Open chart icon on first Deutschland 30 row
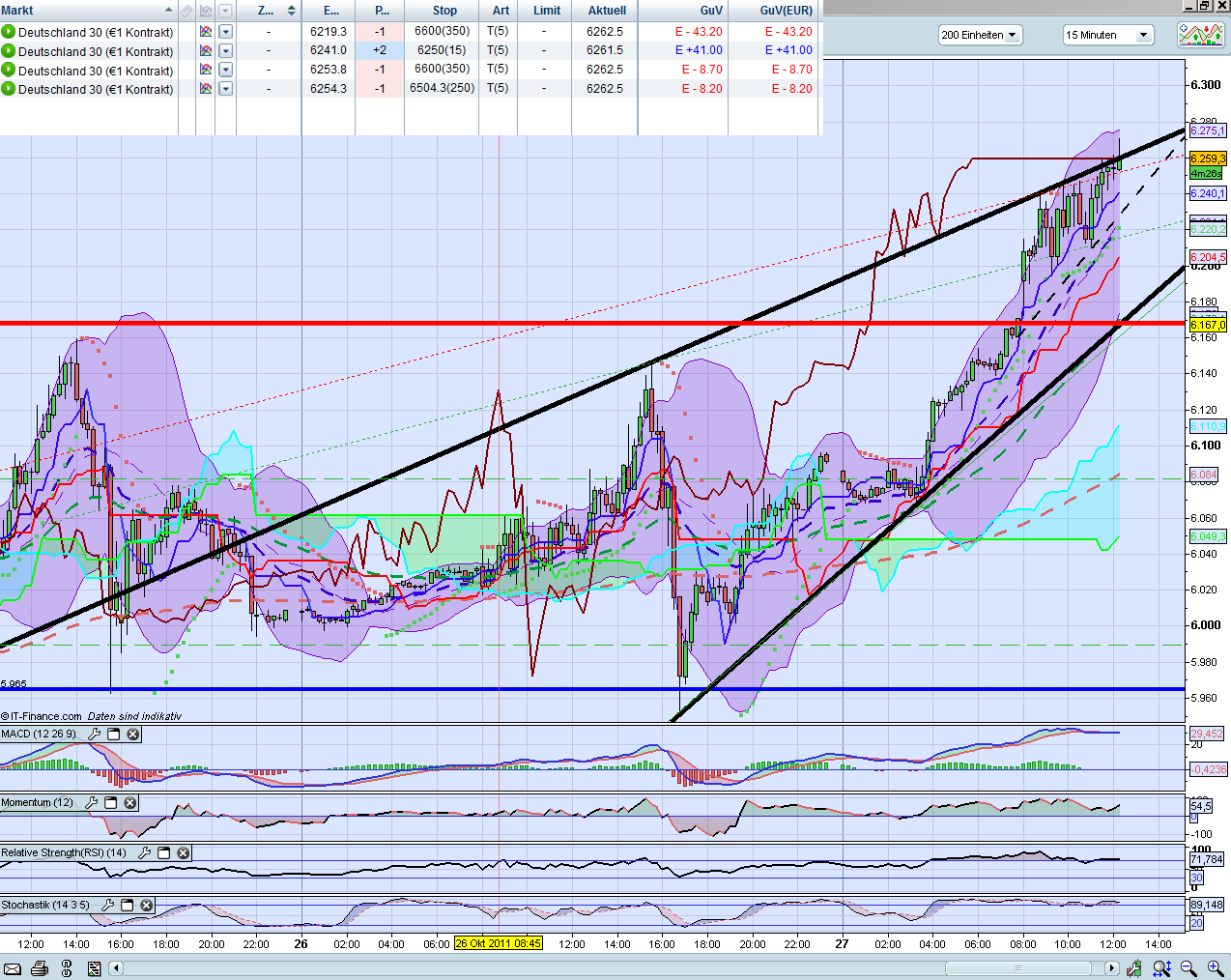The height and width of the screenshot is (980, 1231). [x=204, y=32]
